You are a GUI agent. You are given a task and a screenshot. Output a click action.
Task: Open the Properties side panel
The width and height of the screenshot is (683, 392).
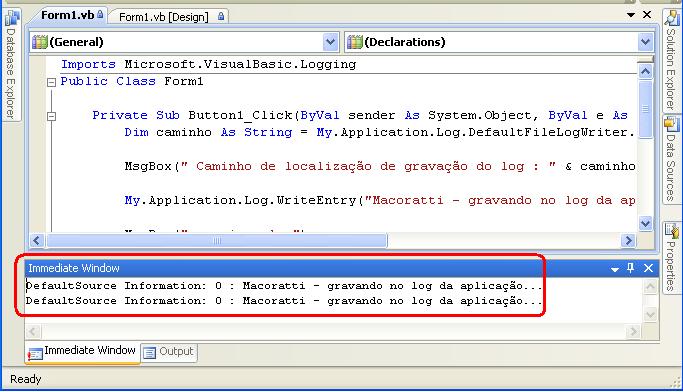click(x=672, y=258)
